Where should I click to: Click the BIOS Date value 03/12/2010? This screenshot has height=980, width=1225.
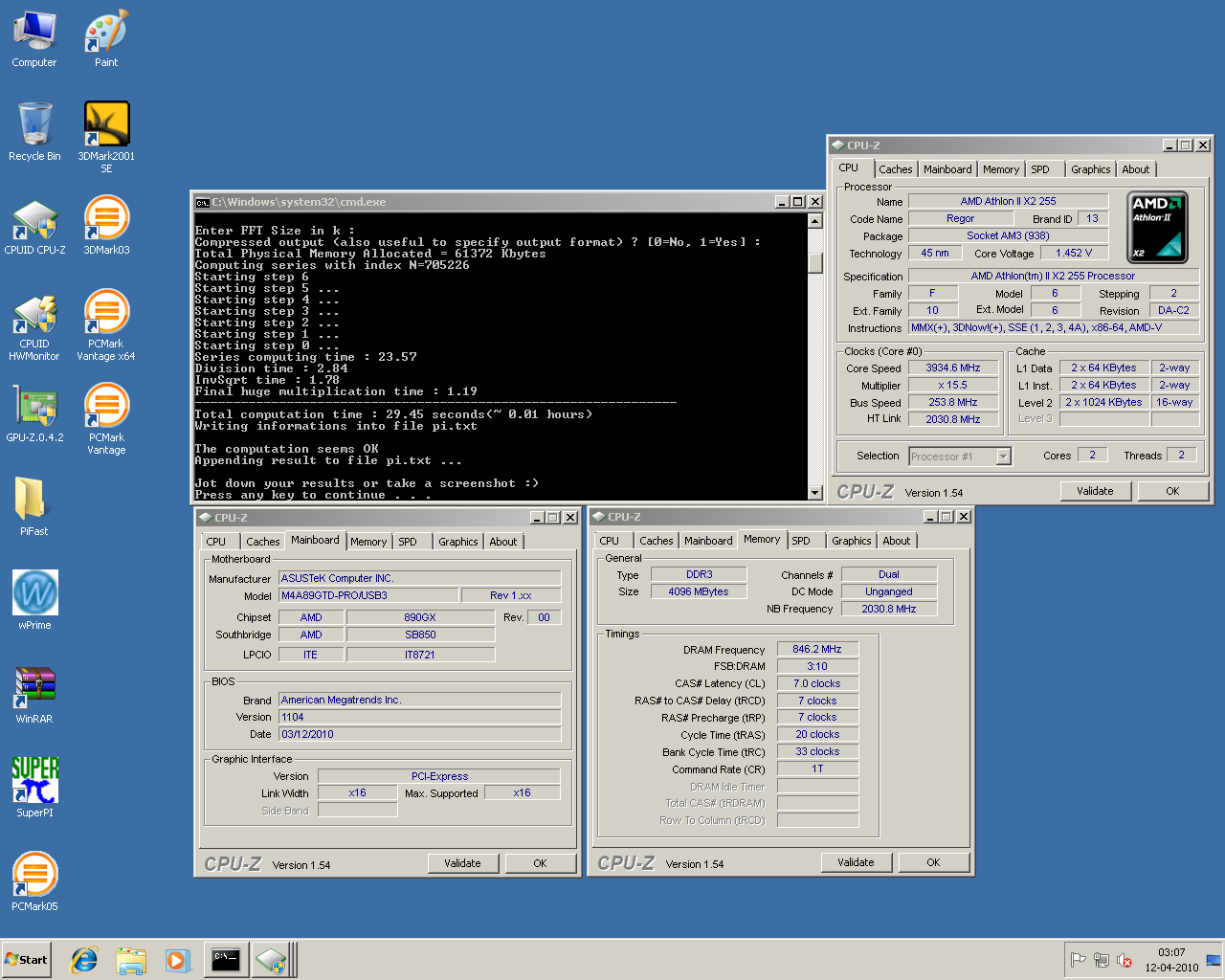point(419,734)
